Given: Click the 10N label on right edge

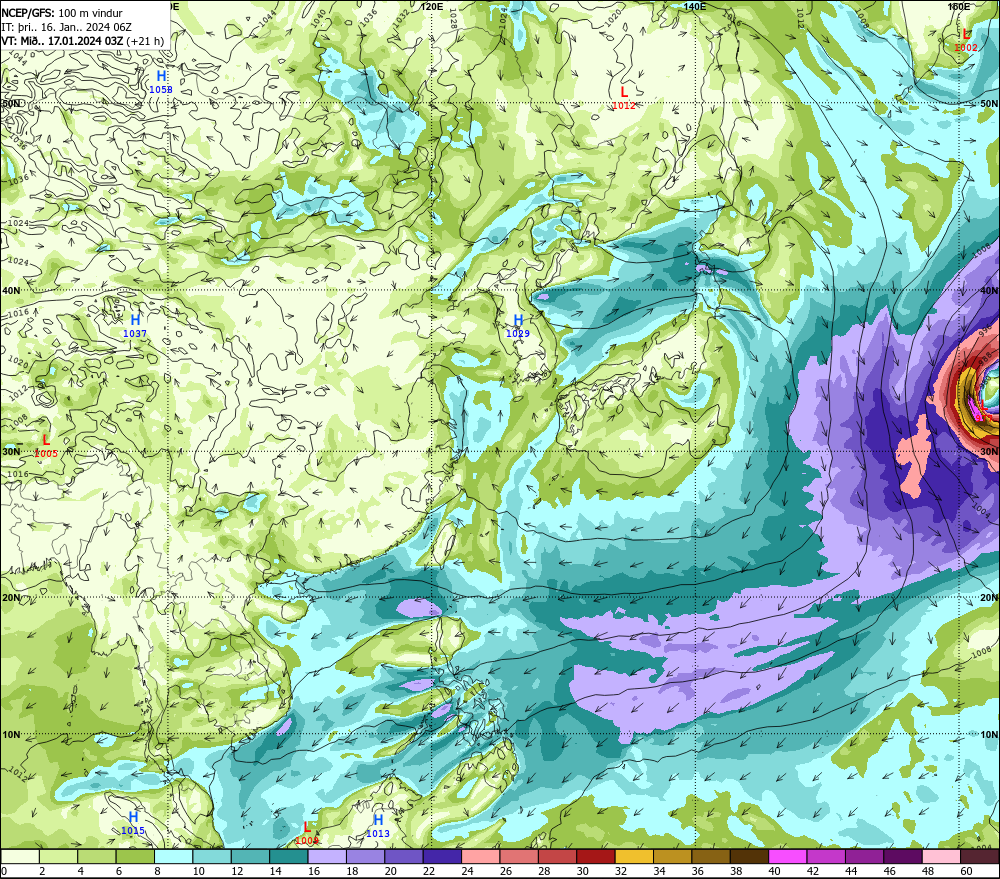Looking at the screenshot, I should [x=989, y=735].
